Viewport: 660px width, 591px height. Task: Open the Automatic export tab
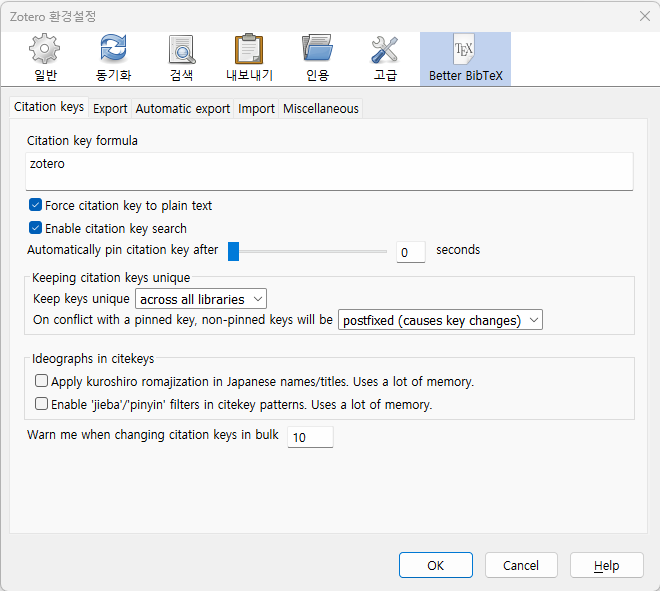[x=183, y=109]
